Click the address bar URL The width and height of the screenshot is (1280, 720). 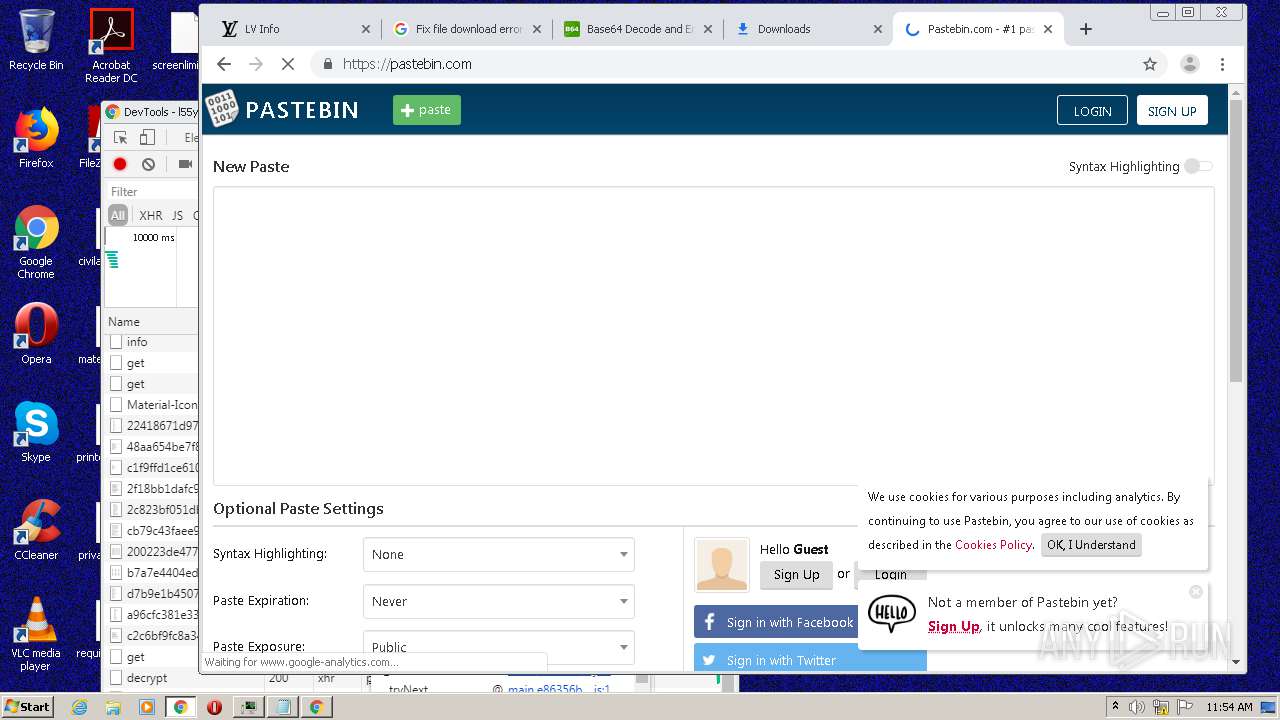tap(406, 64)
